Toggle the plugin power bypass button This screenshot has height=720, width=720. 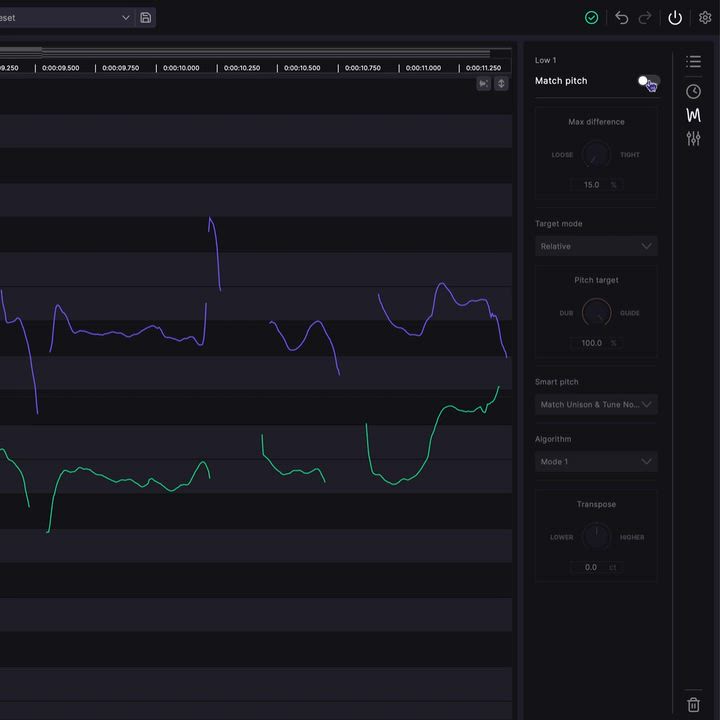(675, 17)
